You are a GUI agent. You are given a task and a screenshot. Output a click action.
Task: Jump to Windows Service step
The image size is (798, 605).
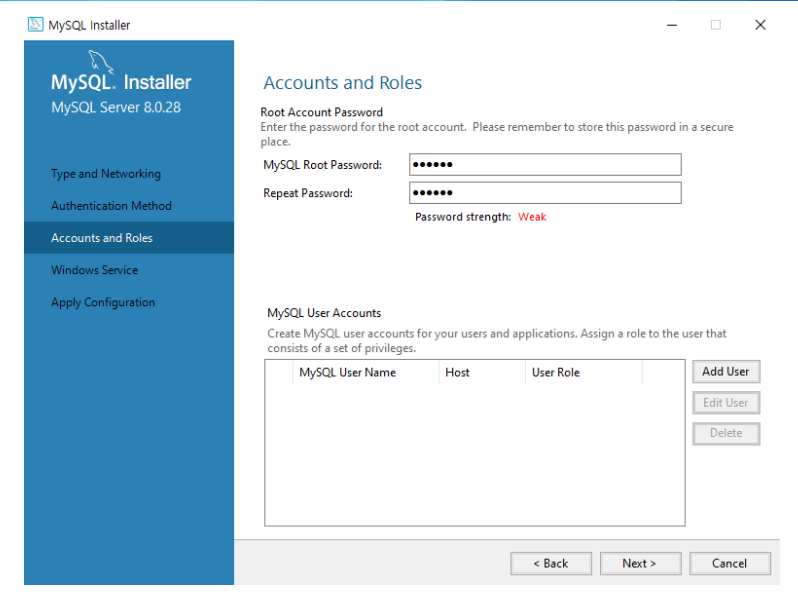point(95,270)
